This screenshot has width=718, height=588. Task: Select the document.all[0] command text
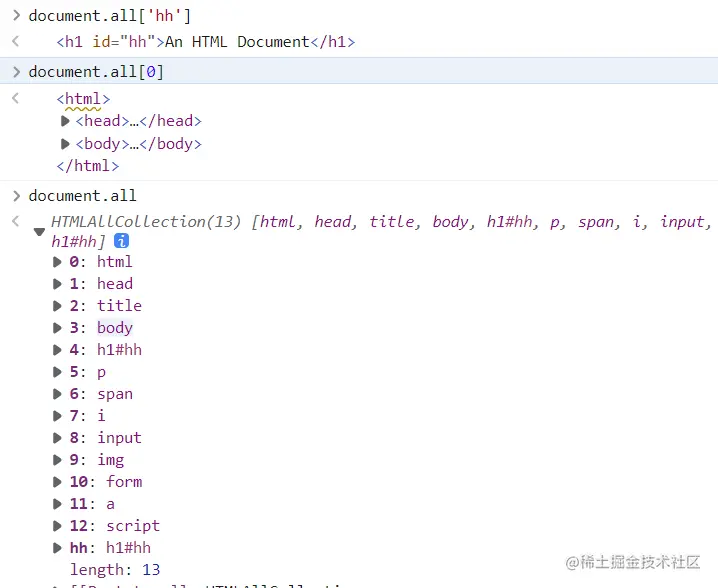96,72
